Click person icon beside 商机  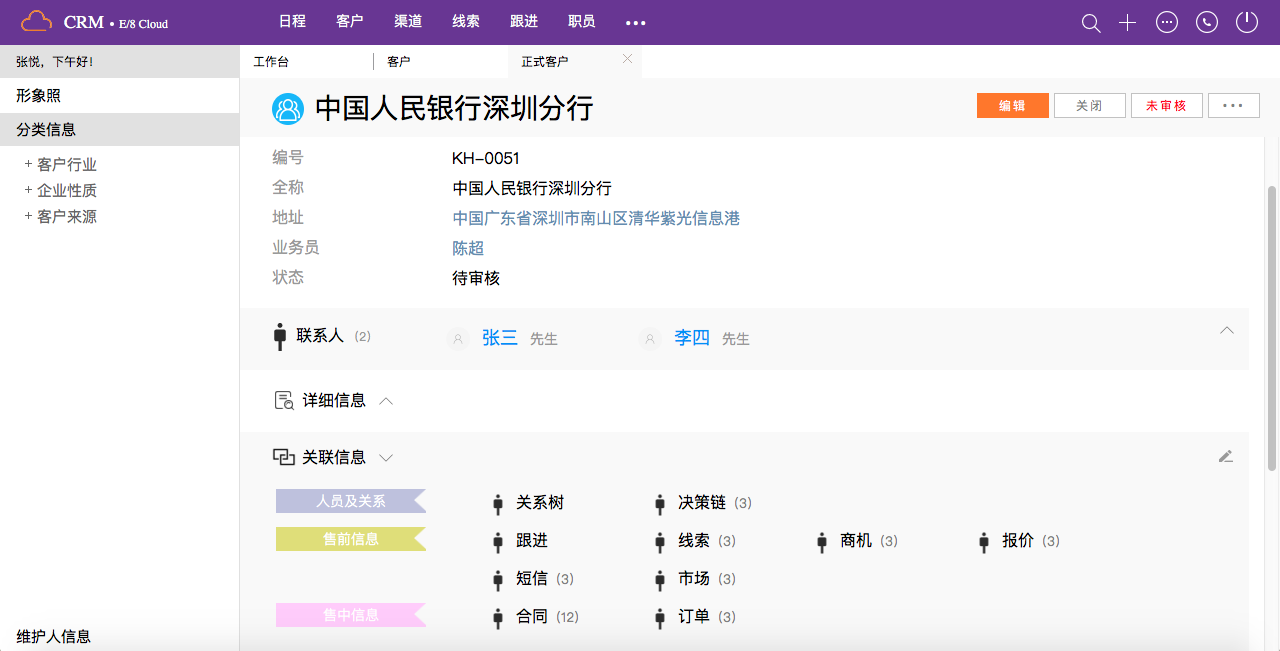click(822, 542)
